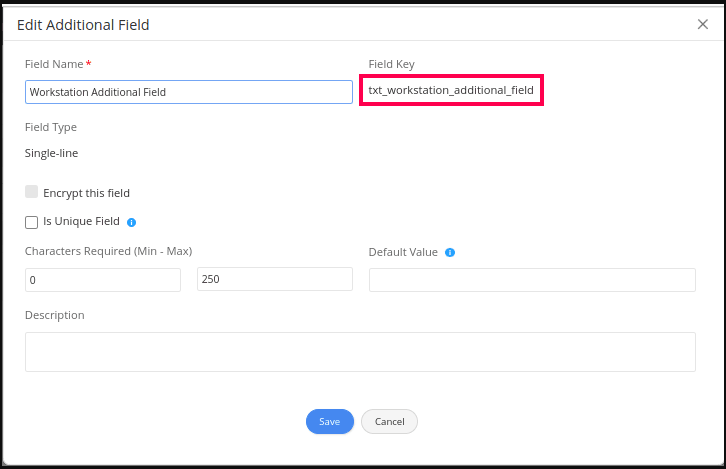Viewport: 726px width, 469px height.
Task: Toggle the Encrypt this field checkbox
Action: click(31, 192)
